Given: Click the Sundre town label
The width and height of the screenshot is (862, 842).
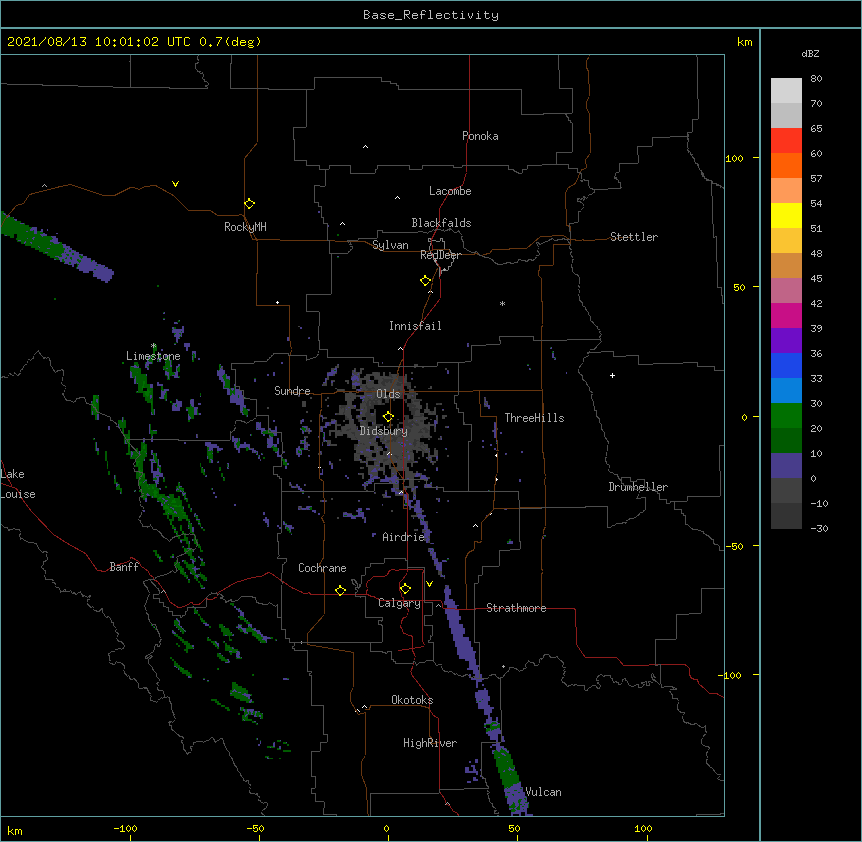Looking at the screenshot, I should coord(292,391).
